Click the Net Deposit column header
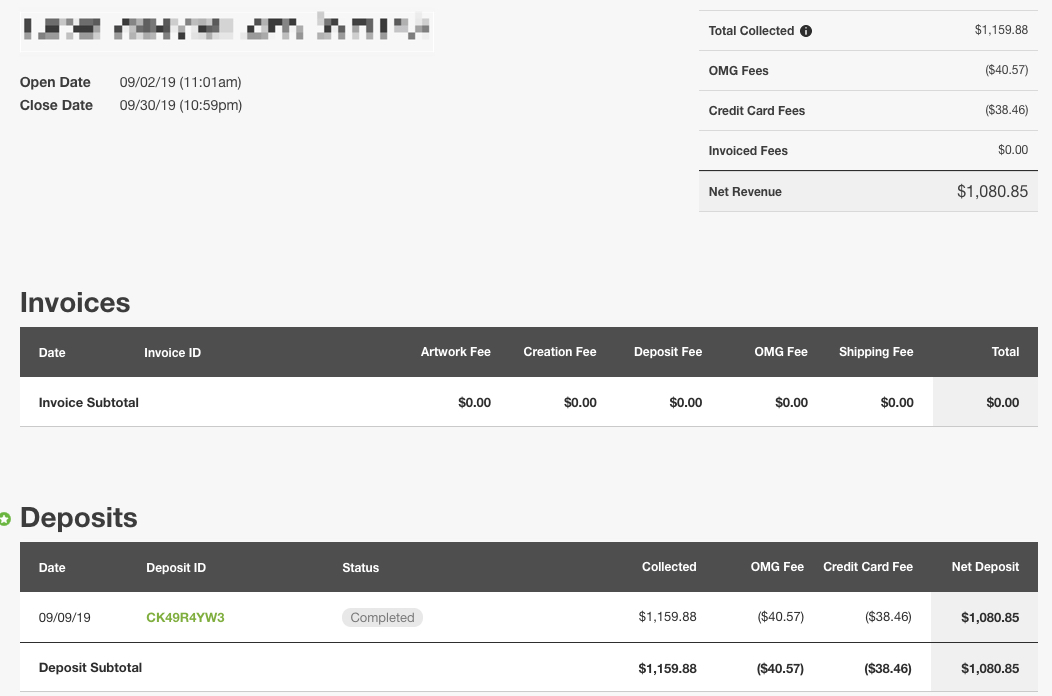1052x696 pixels. point(985,566)
